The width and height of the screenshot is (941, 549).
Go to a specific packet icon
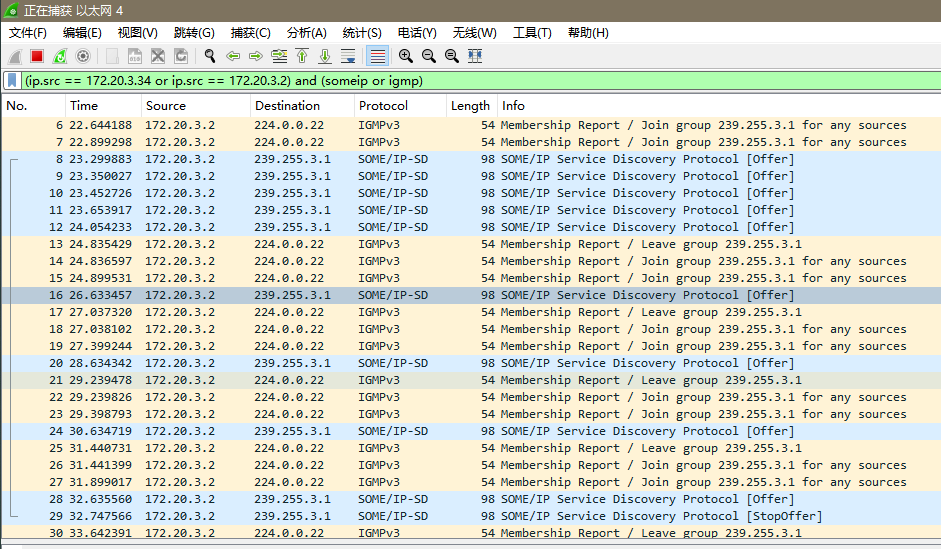[x=279, y=56]
